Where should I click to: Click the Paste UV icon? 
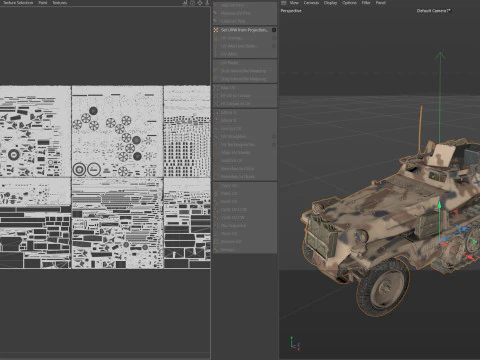[x=216, y=194]
